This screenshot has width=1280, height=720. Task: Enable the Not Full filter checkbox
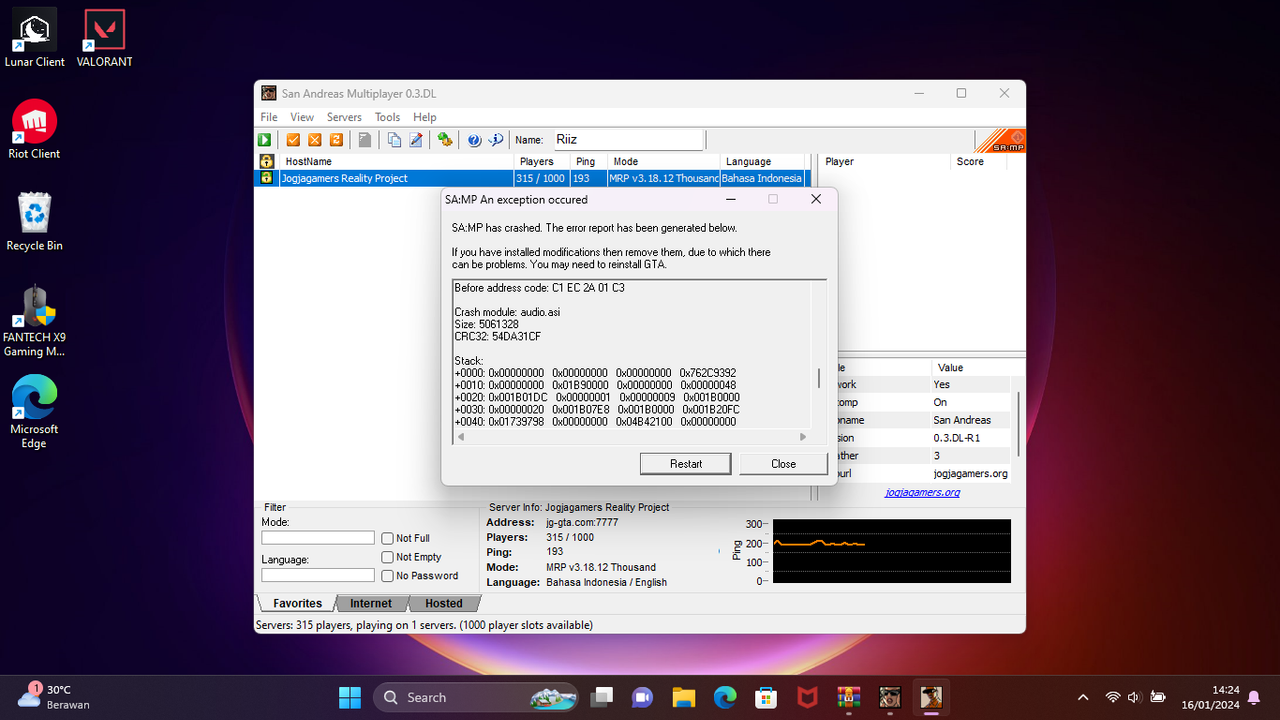[387, 538]
